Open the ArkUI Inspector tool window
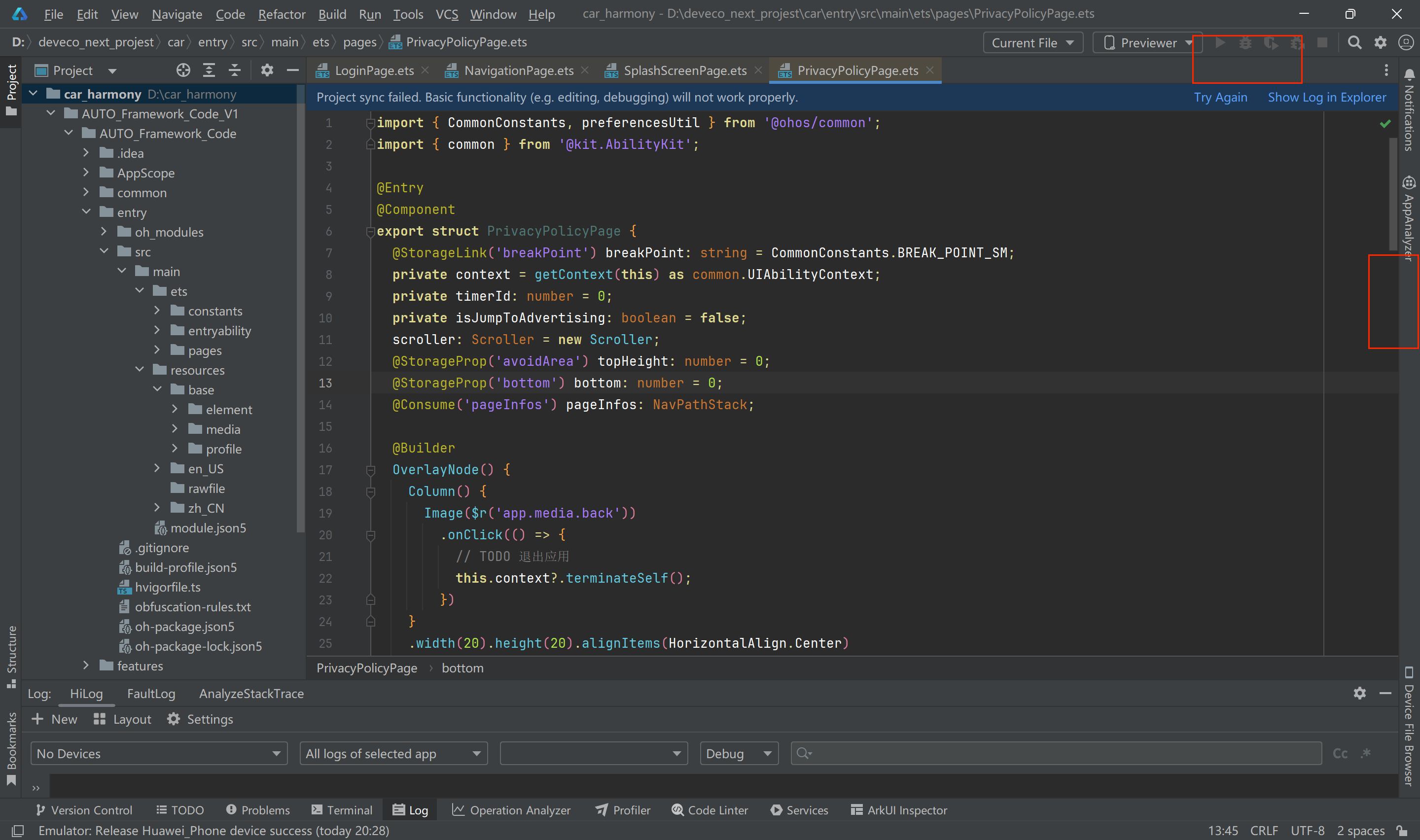Viewport: 1420px width, 840px height. coord(899,810)
